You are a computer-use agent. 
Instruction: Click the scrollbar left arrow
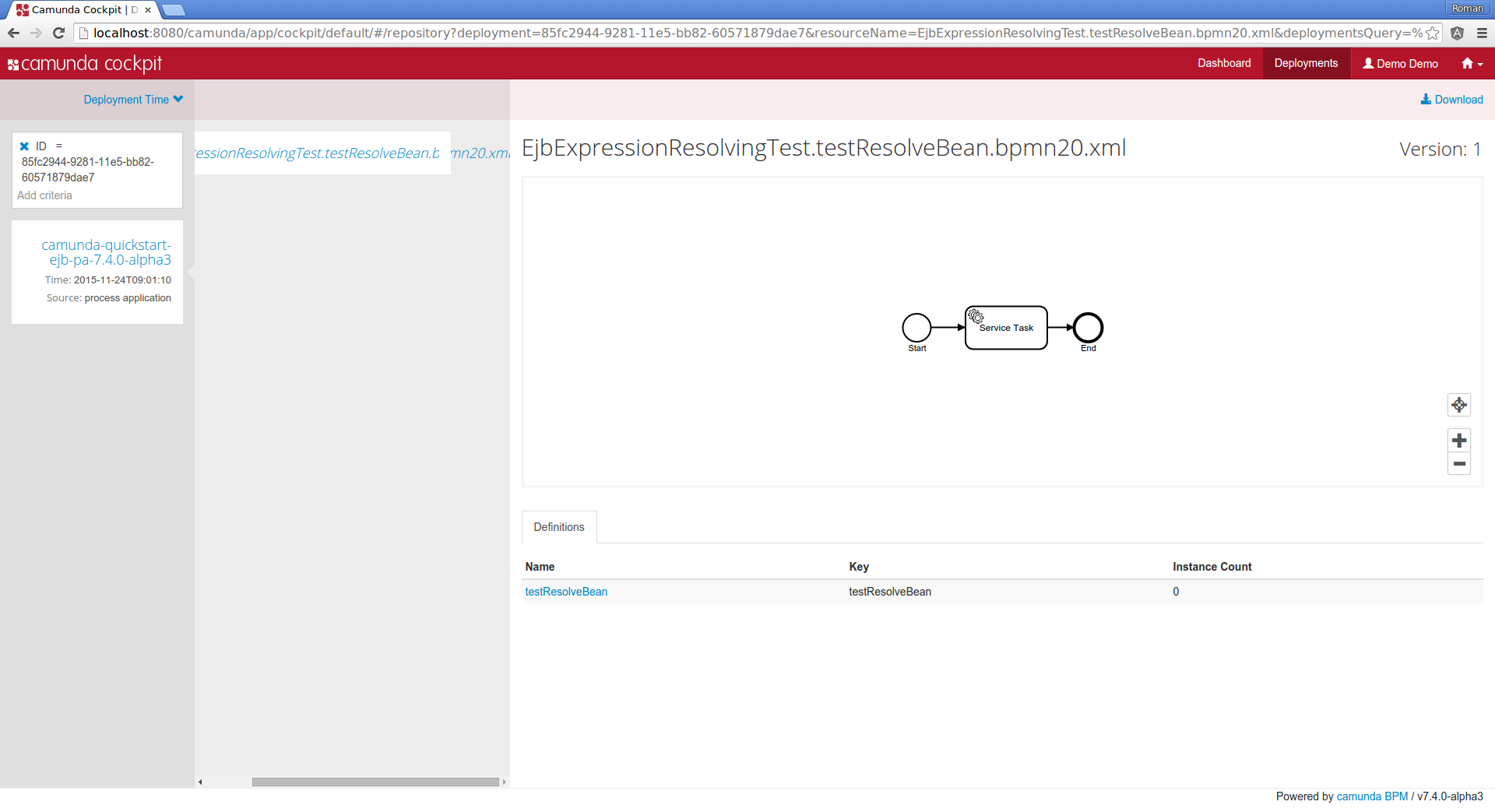pos(200,782)
